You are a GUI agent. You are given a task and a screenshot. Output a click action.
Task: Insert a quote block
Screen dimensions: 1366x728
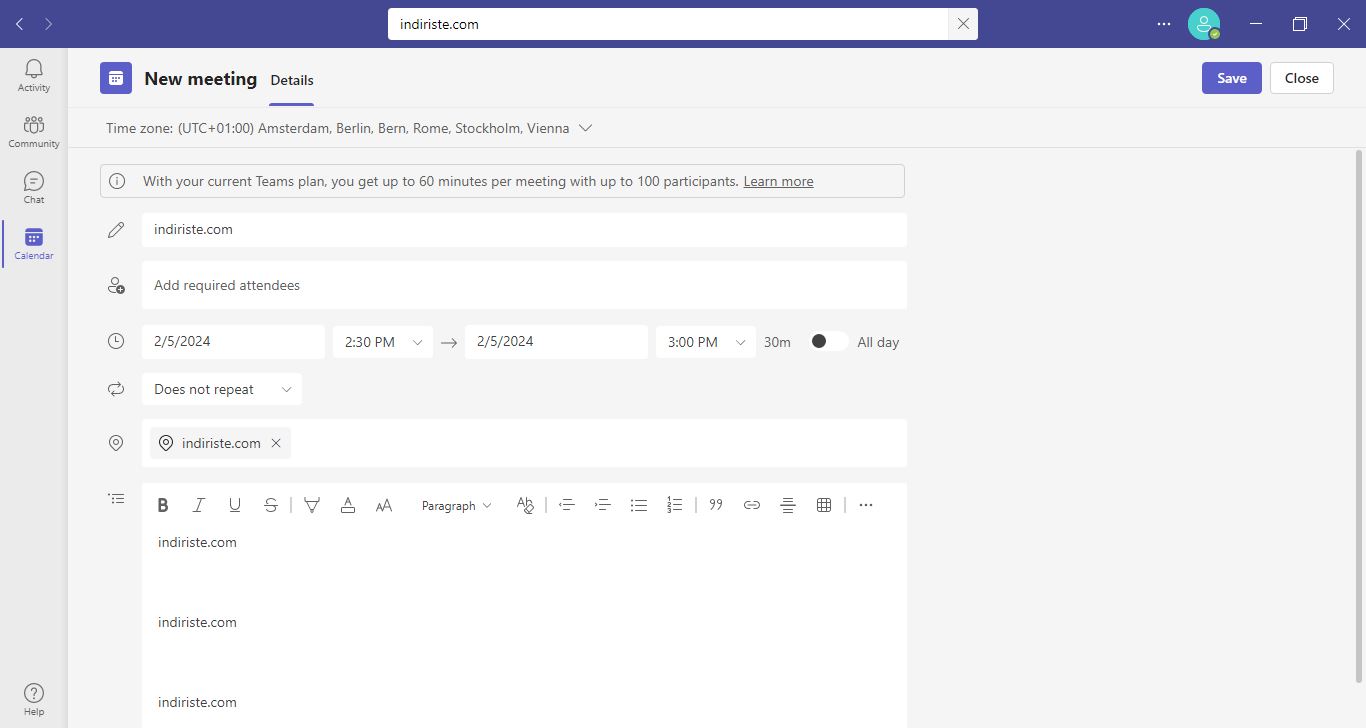[x=716, y=505]
